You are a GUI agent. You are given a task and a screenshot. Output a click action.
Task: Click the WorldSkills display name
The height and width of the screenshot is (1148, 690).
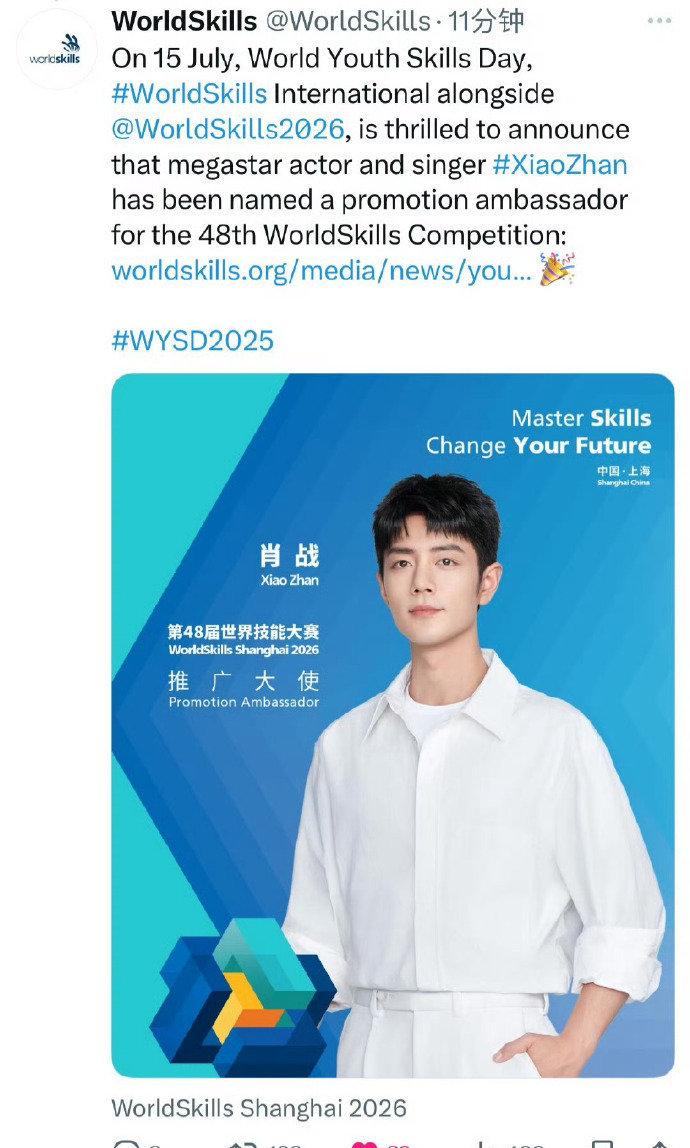[184, 21]
